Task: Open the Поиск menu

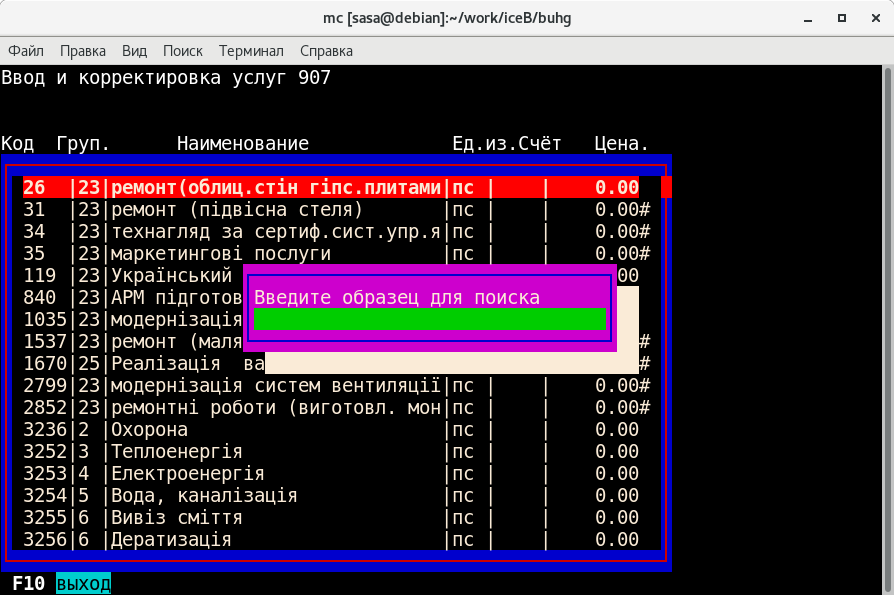Action: (182, 50)
